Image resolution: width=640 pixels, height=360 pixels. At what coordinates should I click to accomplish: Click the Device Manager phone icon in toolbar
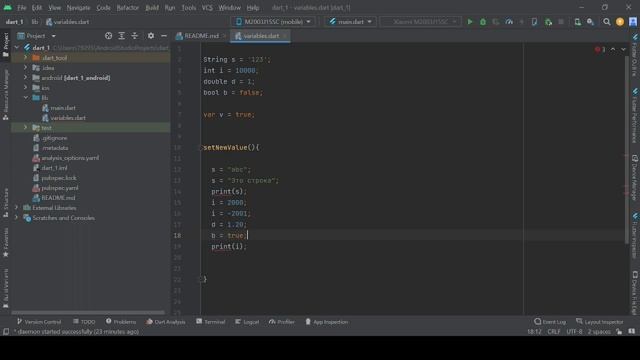pyautogui.click(x=578, y=22)
